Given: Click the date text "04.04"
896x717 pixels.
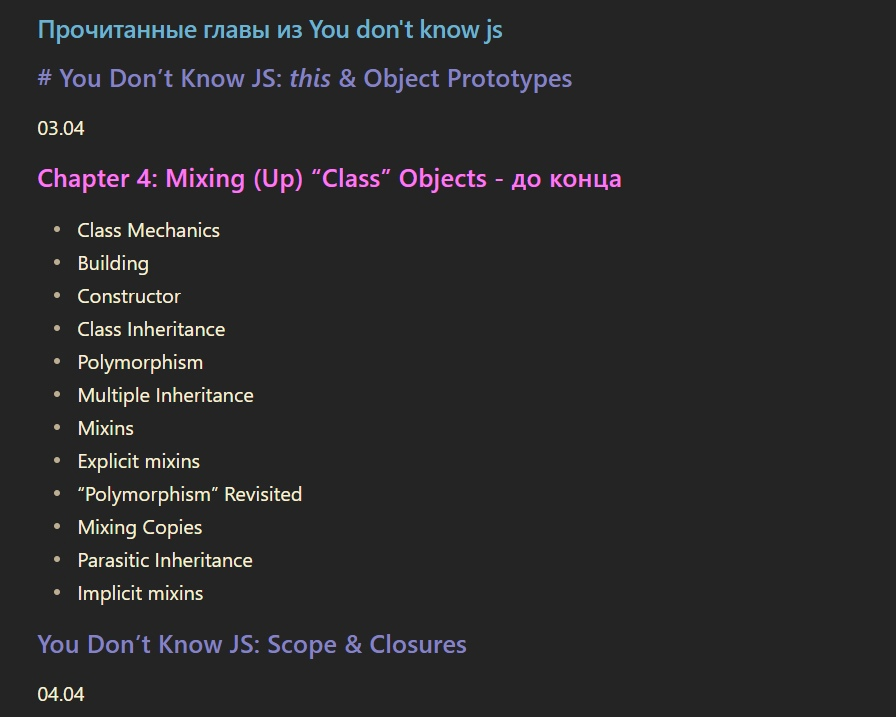Looking at the screenshot, I should coord(61,694).
